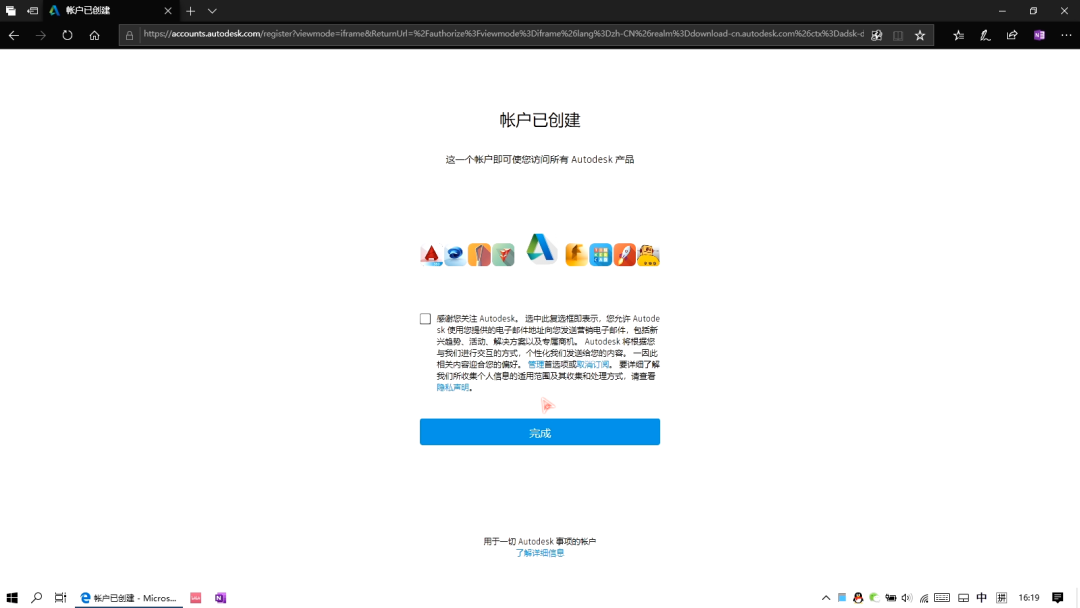Viewport: 1080px width, 608px height.
Task: Click the add notes pen icon
Action: (x=985, y=35)
